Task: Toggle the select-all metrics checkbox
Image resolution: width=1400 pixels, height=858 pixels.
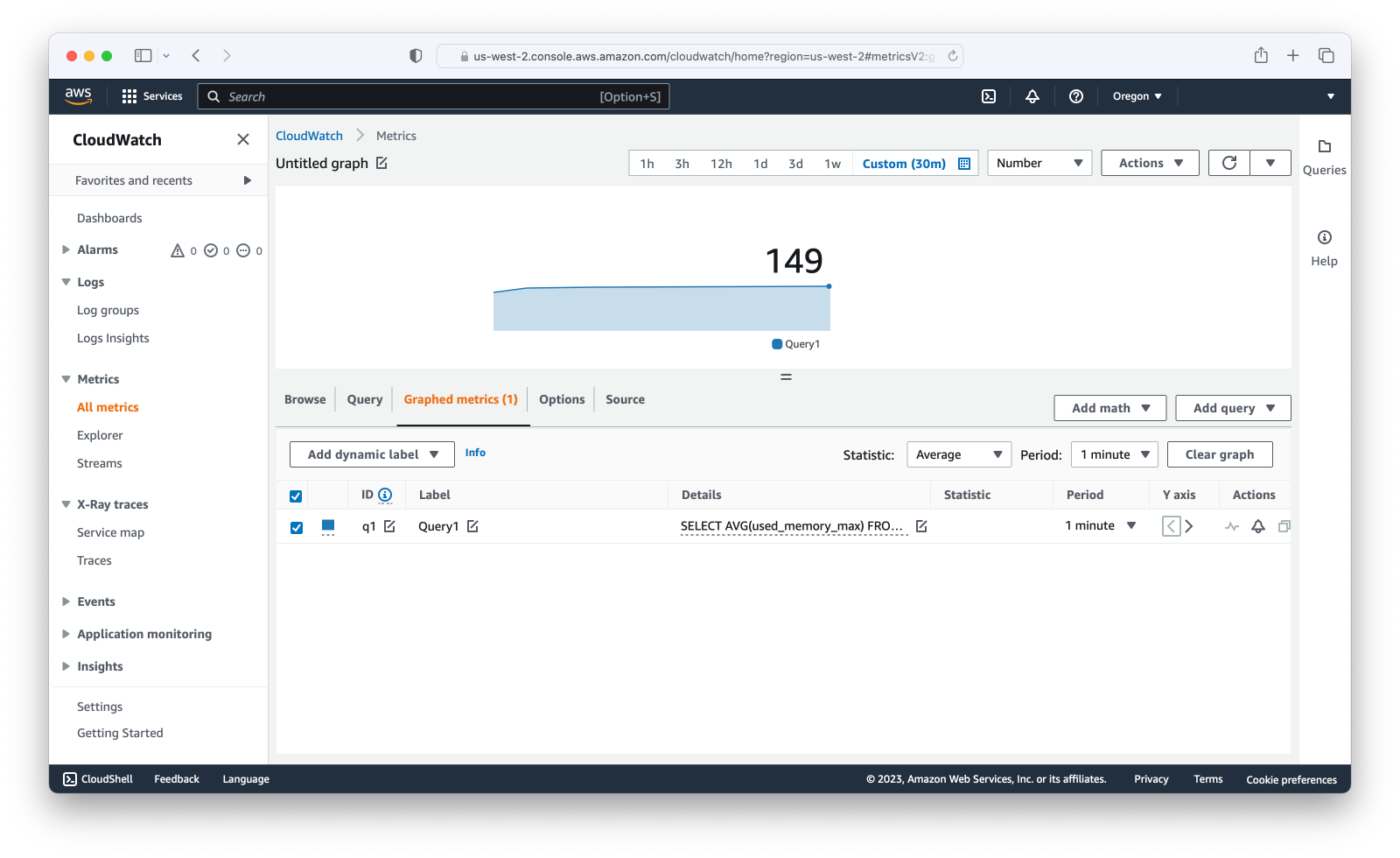Action: pyautogui.click(x=296, y=496)
